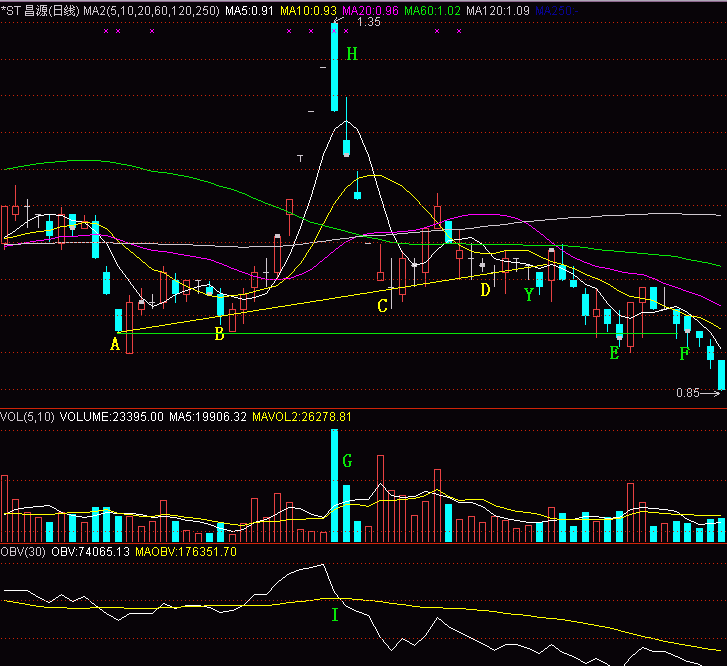Click the 1.35 high price label
The image size is (727, 666).
368,22
